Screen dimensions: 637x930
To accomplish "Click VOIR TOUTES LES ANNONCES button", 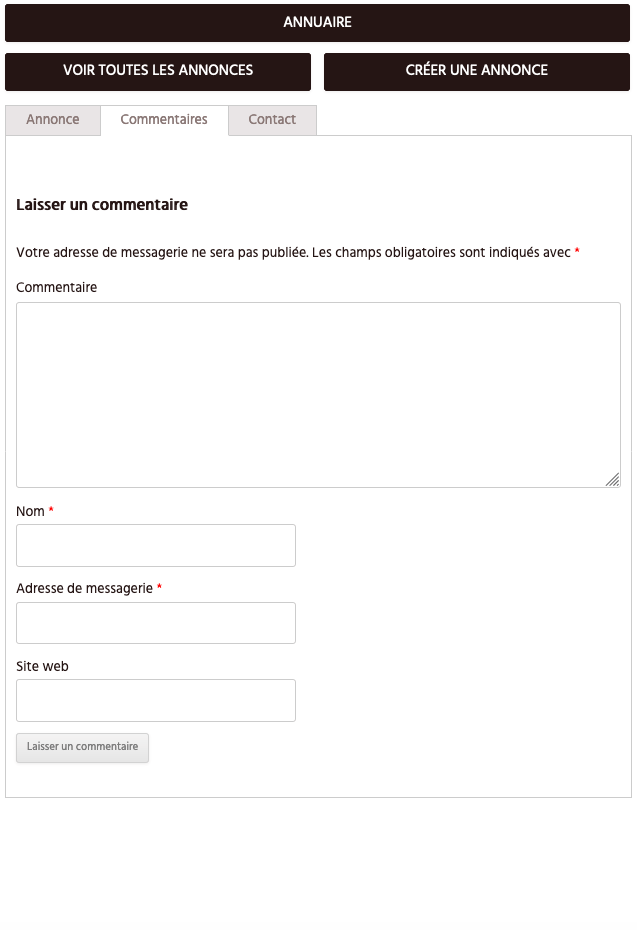I will click(158, 71).
